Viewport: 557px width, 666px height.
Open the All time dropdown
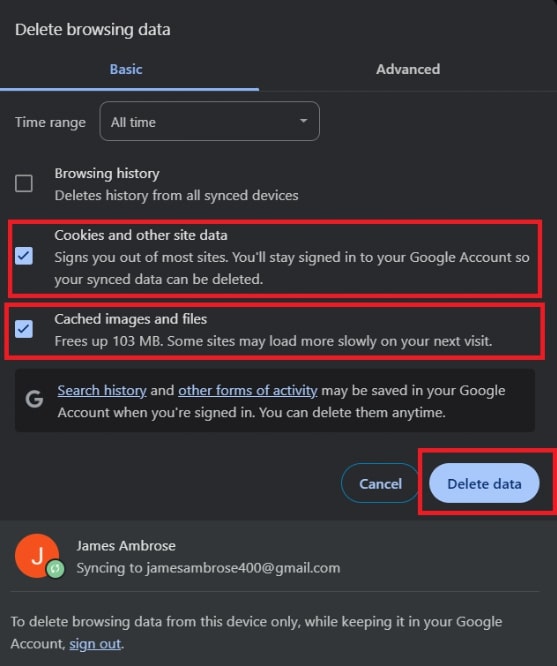[x=209, y=121]
